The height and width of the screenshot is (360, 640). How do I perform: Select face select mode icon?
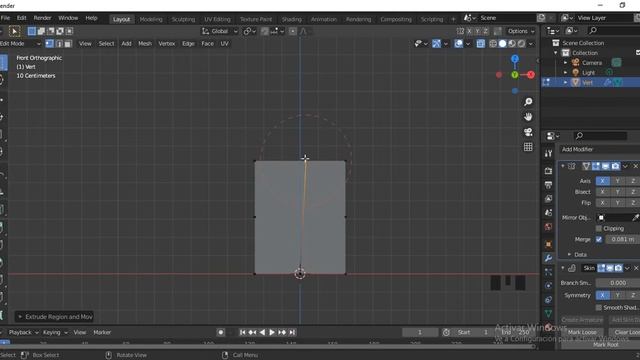pyautogui.click(x=68, y=44)
